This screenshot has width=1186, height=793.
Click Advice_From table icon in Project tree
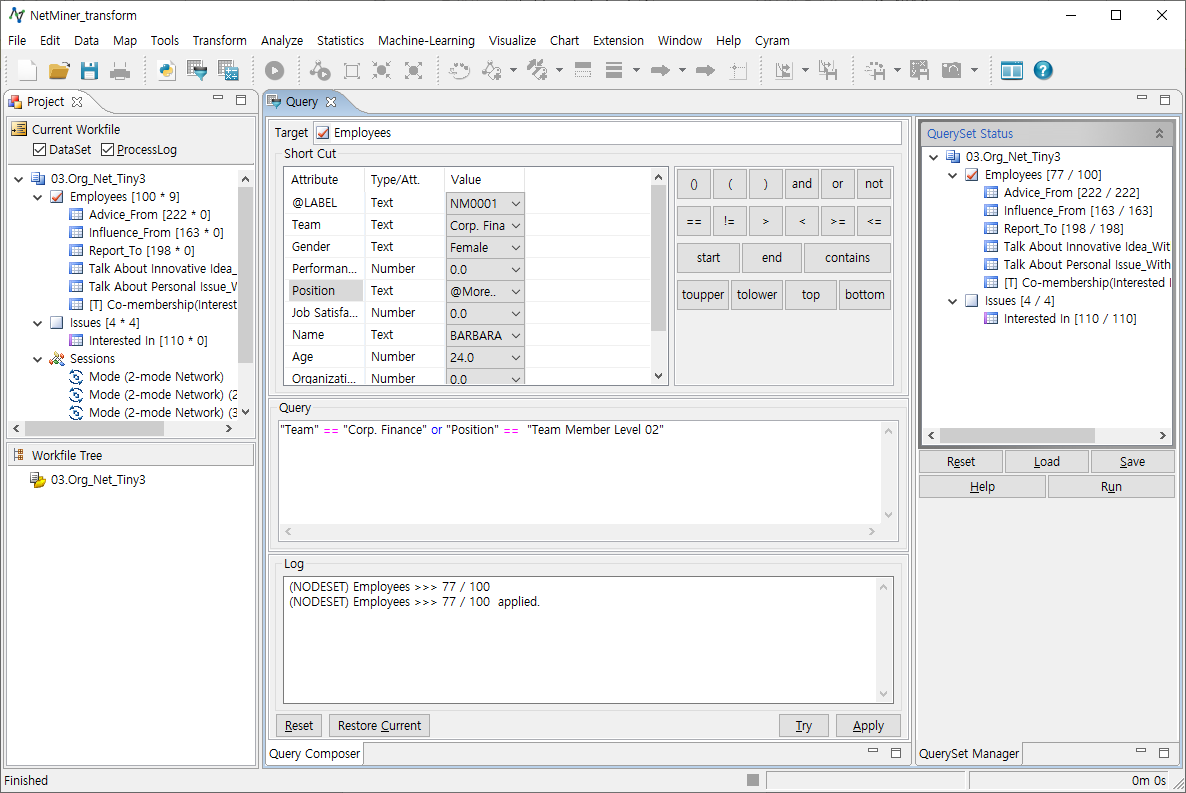click(76, 214)
